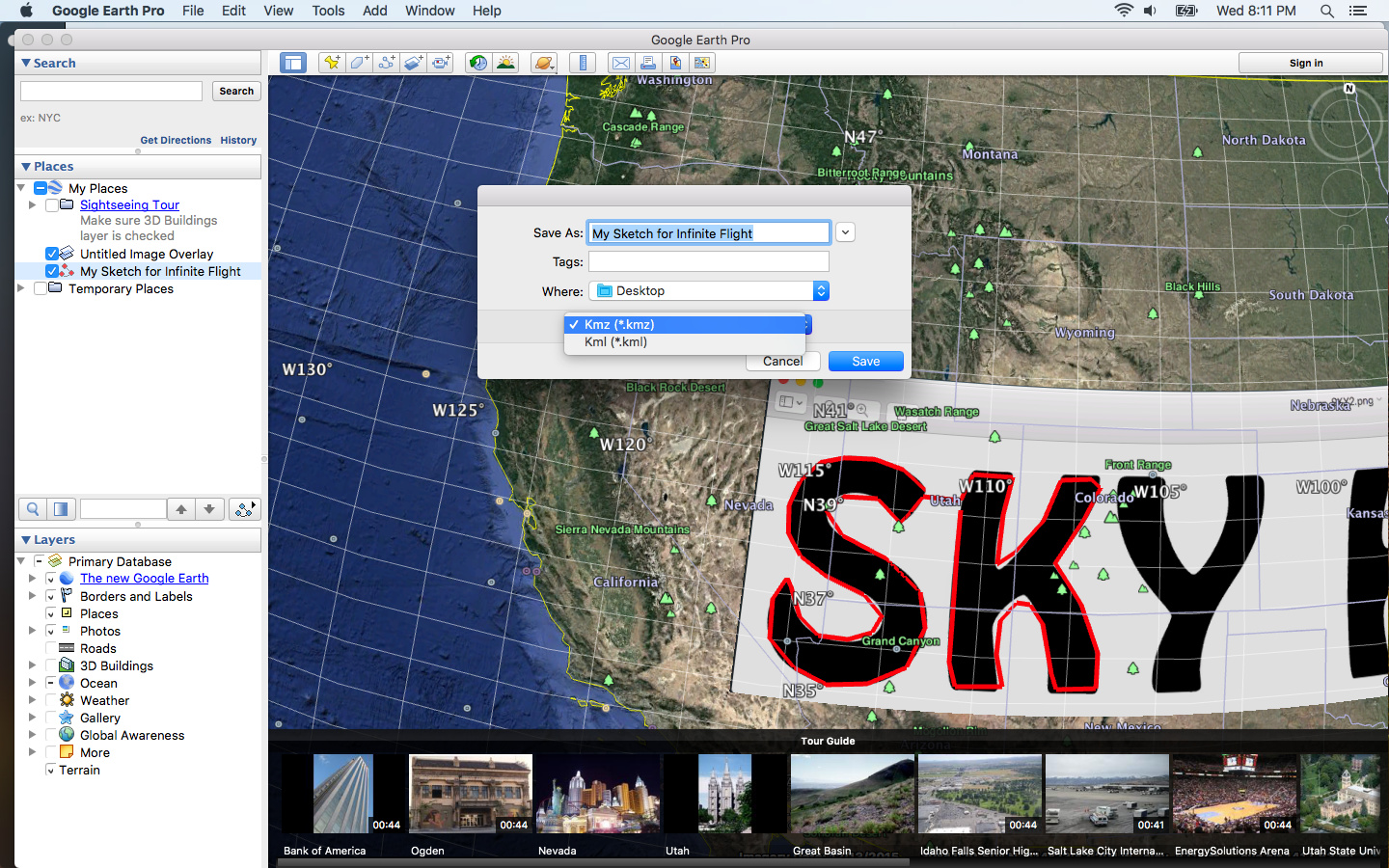This screenshot has height=868, width=1389.
Task: Enable the Roads layer checkbox
Action: click(51, 648)
